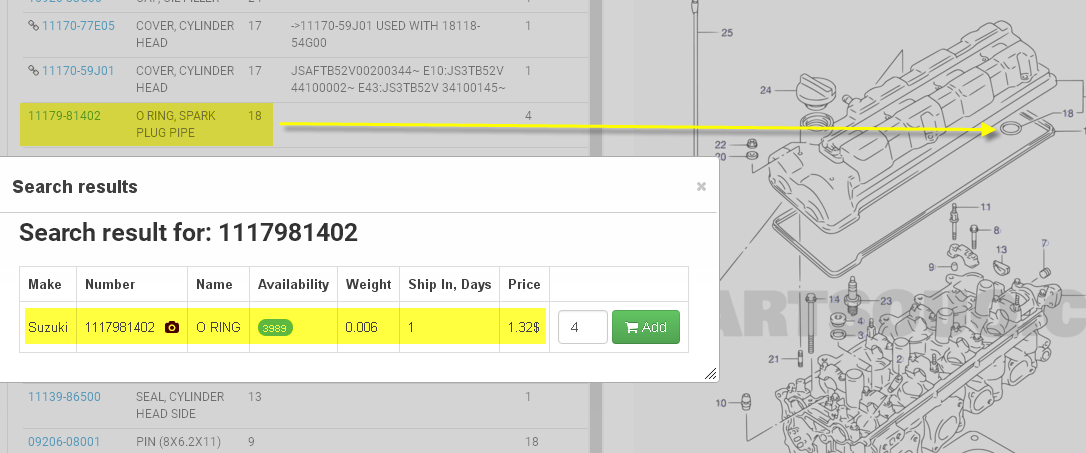Select the Price column header

524,284
